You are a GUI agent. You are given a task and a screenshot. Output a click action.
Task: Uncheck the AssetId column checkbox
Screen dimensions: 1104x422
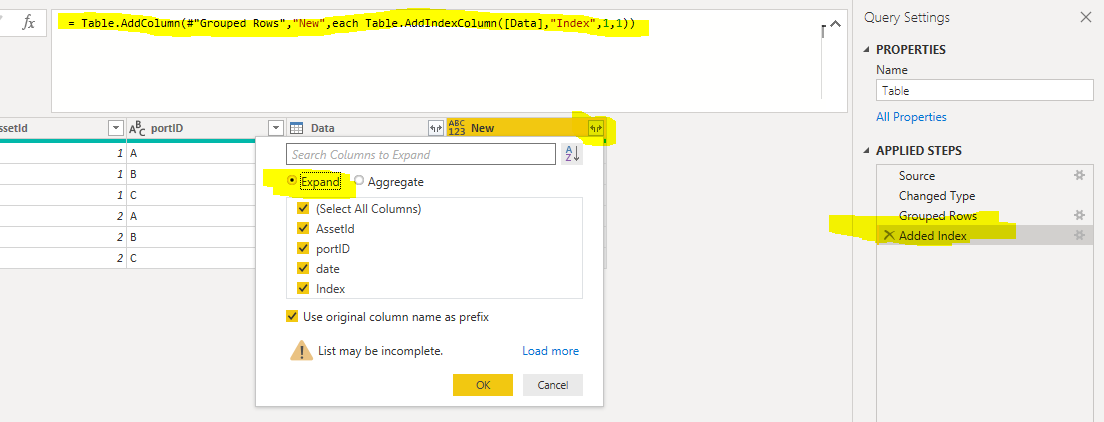tap(303, 228)
